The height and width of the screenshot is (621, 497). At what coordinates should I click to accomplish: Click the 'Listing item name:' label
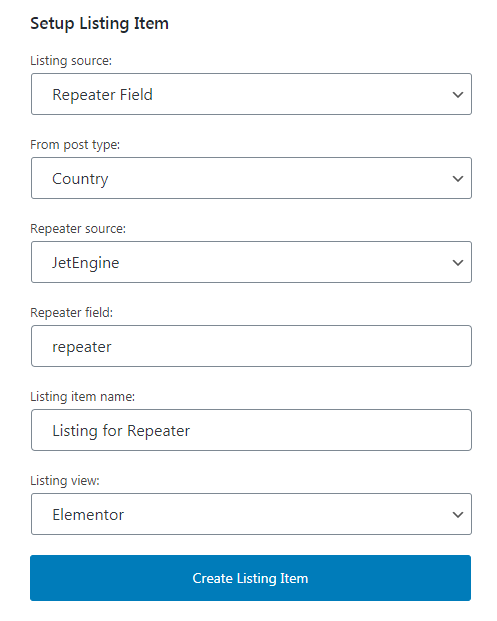82,397
